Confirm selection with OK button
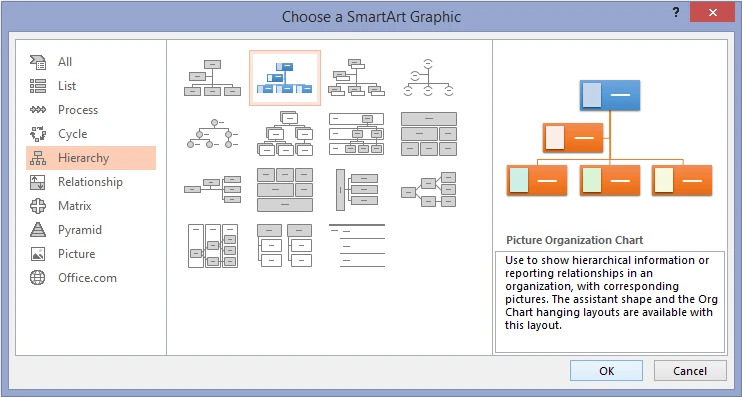This screenshot has width=742, height=397. coord(606,371)
